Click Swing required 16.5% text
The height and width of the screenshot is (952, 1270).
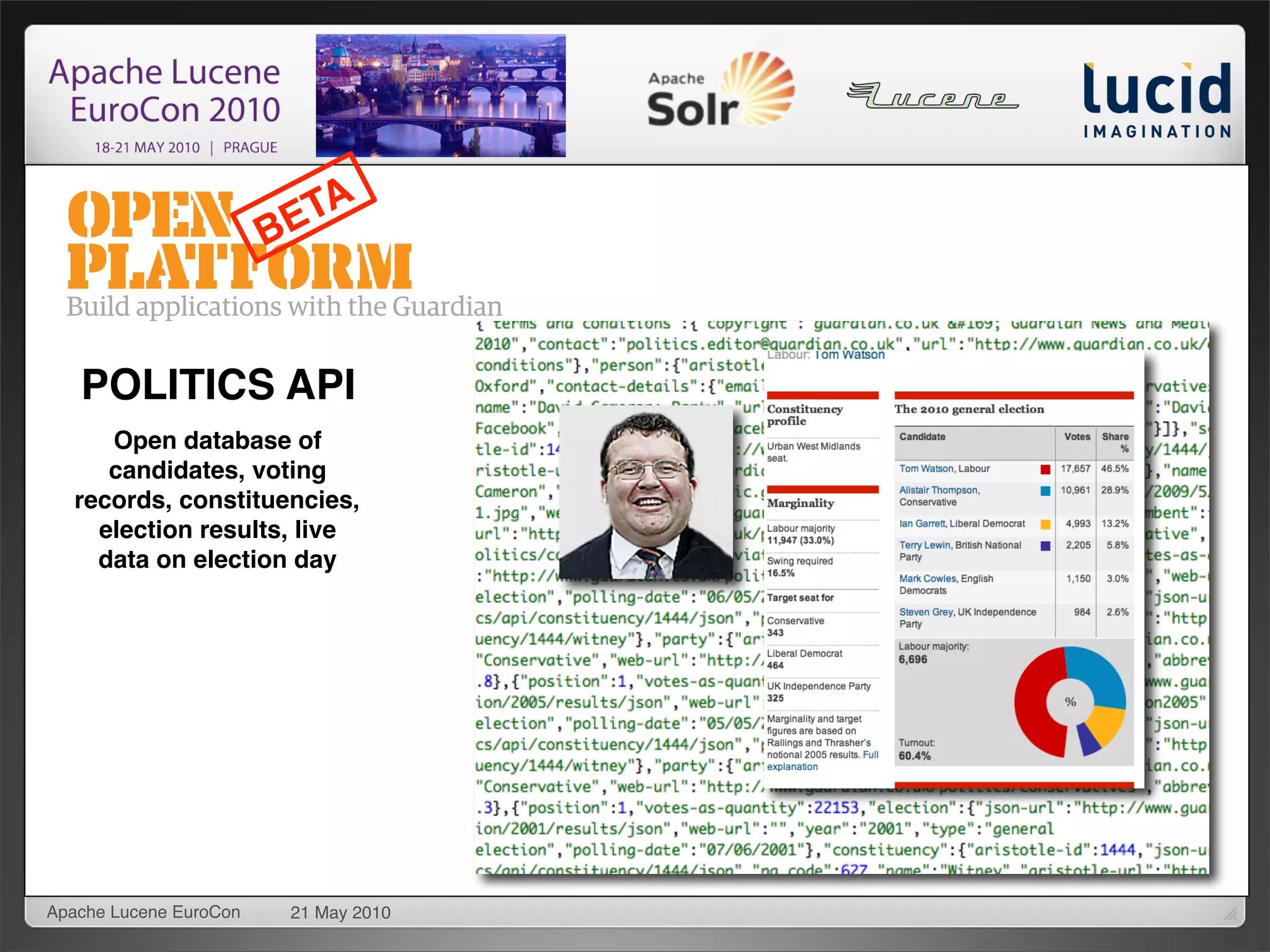[800, 567]
